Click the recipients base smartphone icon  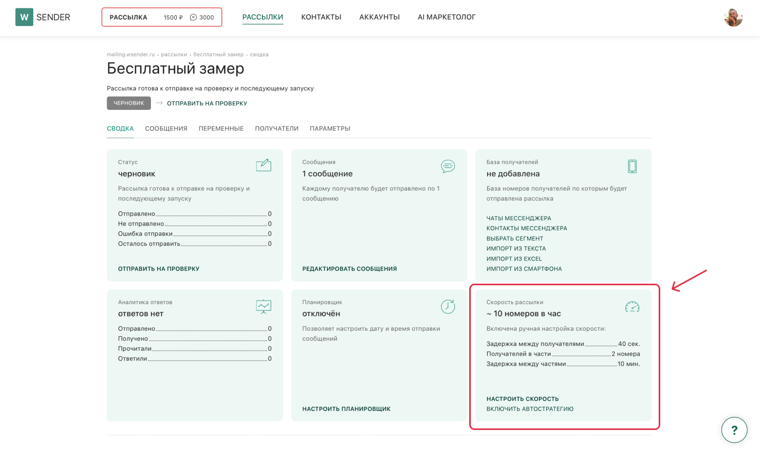[x=632, y=166]
